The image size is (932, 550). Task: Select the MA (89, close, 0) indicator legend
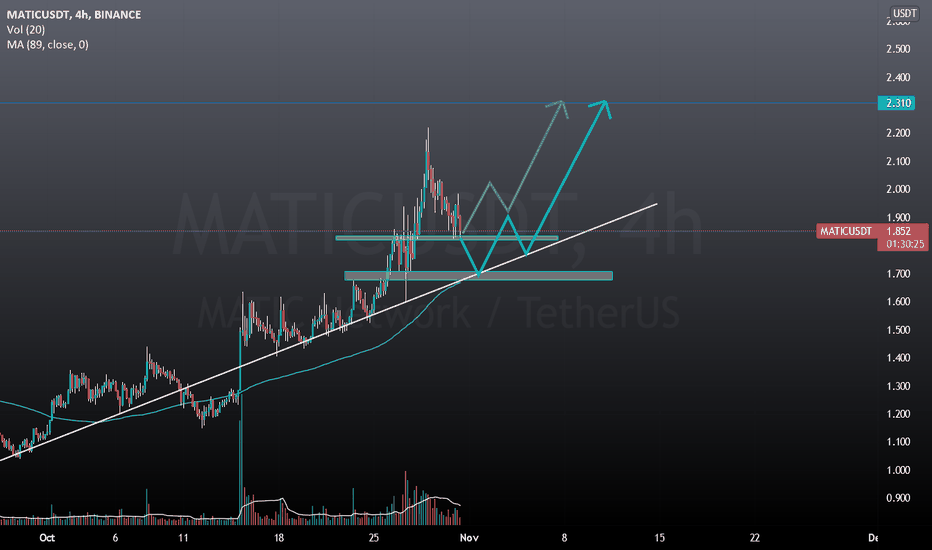click(48, 44)
